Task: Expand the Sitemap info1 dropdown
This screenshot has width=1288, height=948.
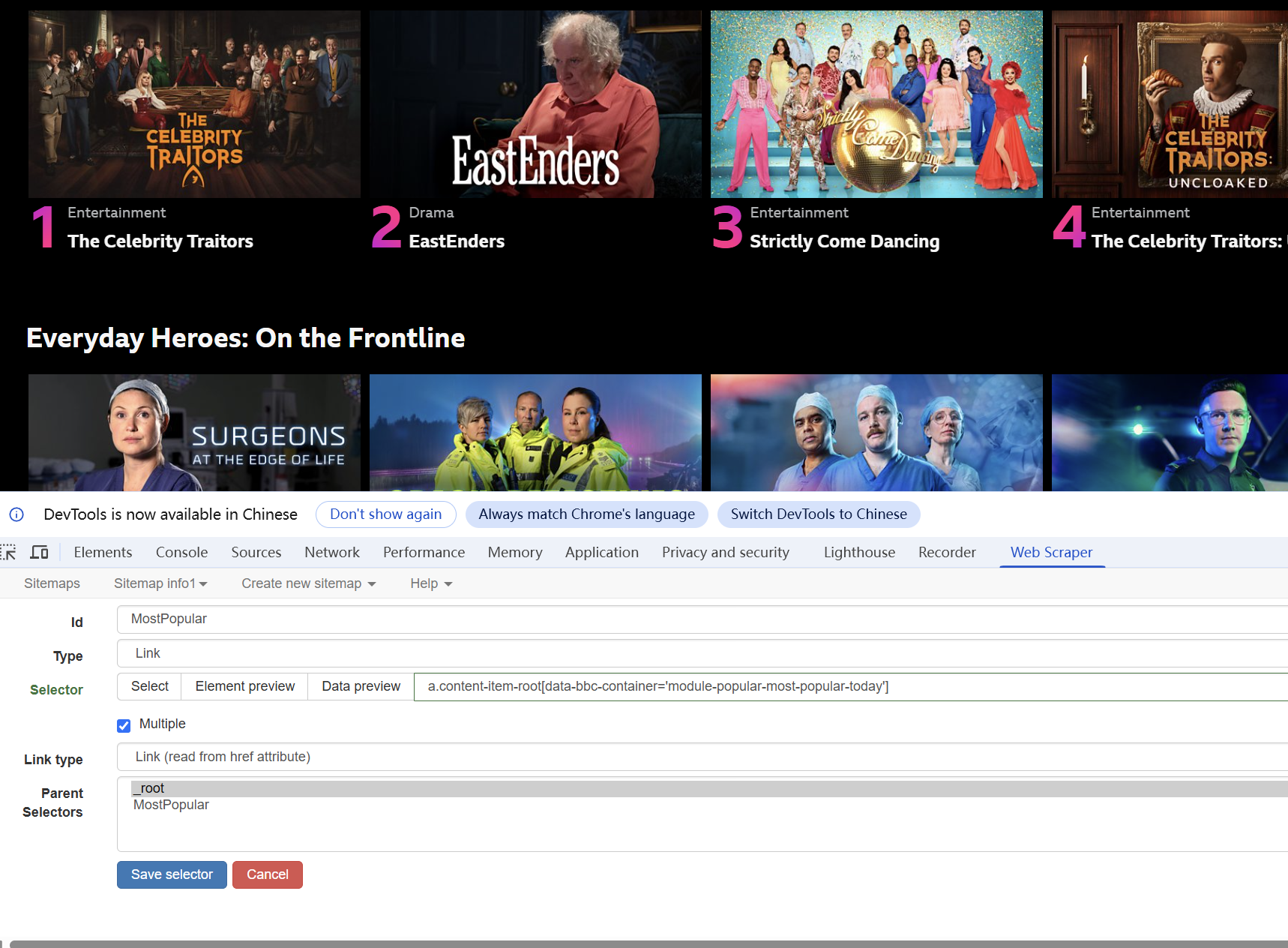Action: [x=160, y=583]
